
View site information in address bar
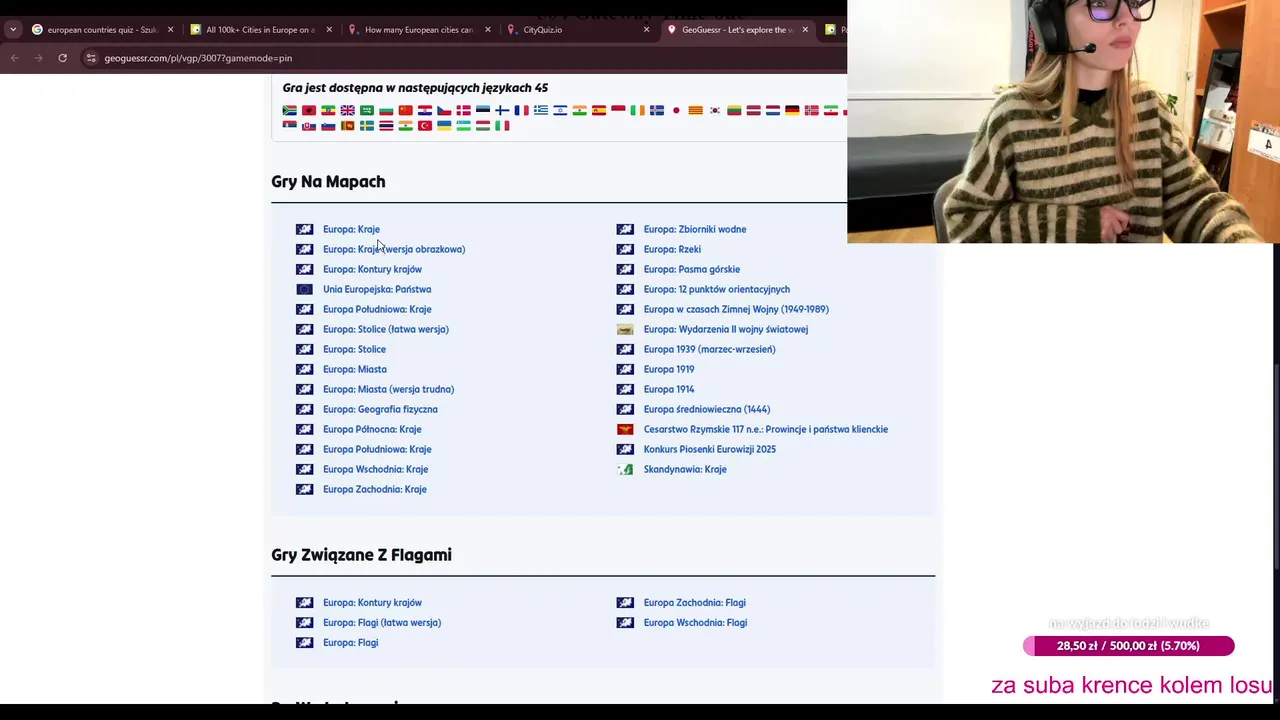tap(92, 58)
